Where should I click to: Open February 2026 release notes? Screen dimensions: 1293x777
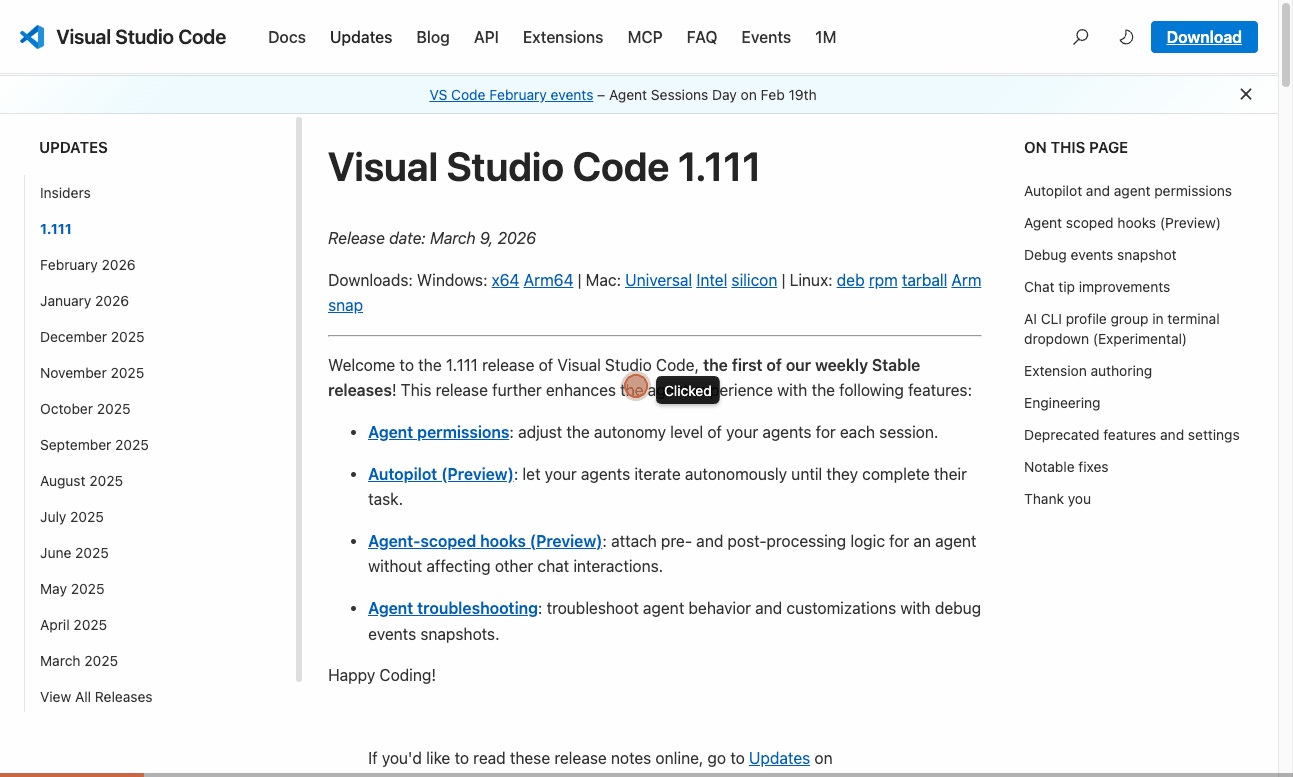[88, 265]
